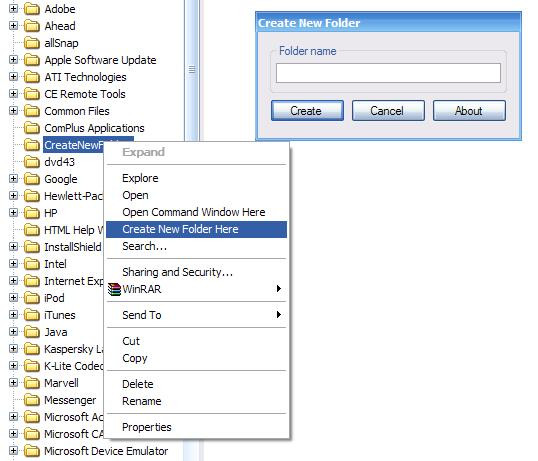Choose Rename from context menu
Screen dimensions: 538x461
click(196, 401)
